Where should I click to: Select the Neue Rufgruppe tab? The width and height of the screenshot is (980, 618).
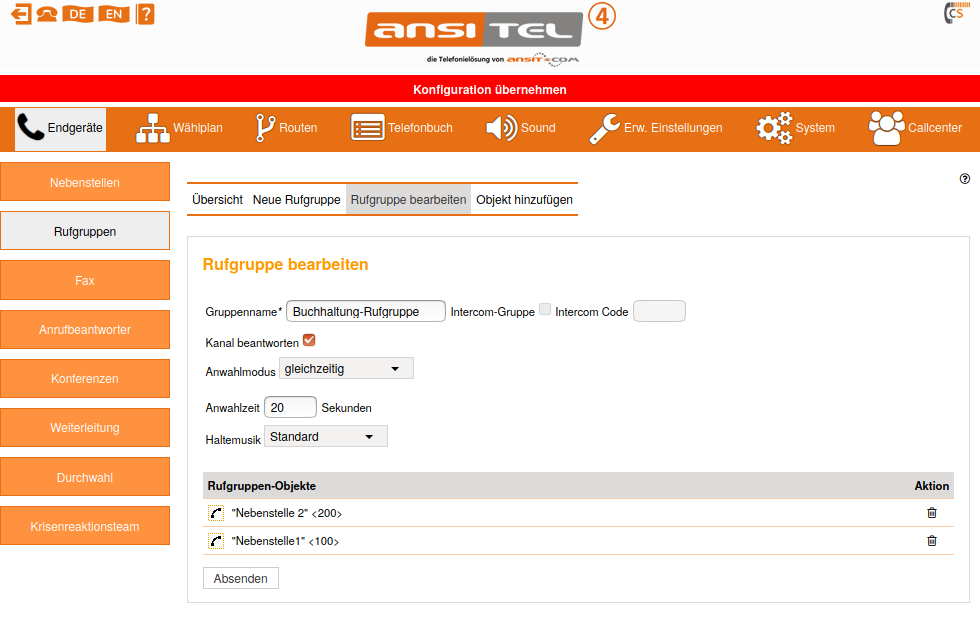[296, 200]
